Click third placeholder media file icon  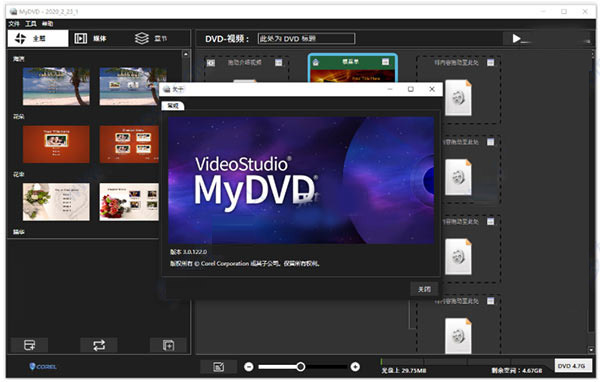click(x=458, y=256)
